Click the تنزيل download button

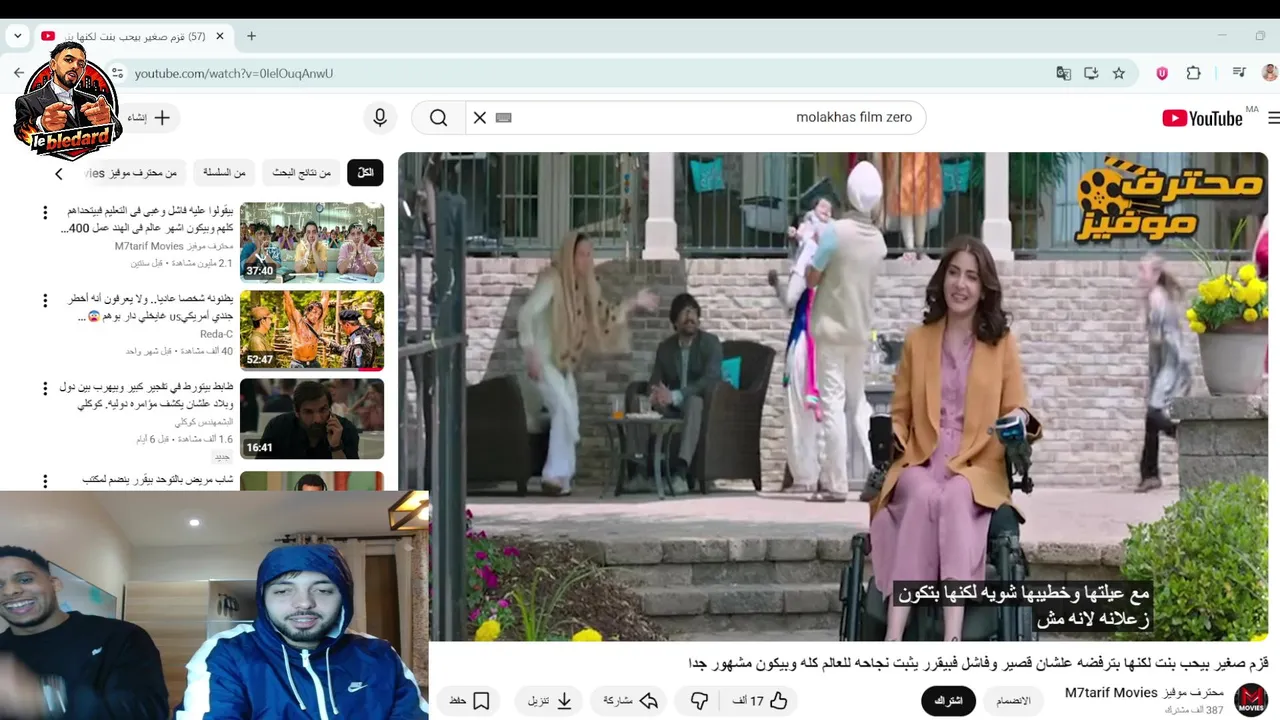tap(550, 701)
